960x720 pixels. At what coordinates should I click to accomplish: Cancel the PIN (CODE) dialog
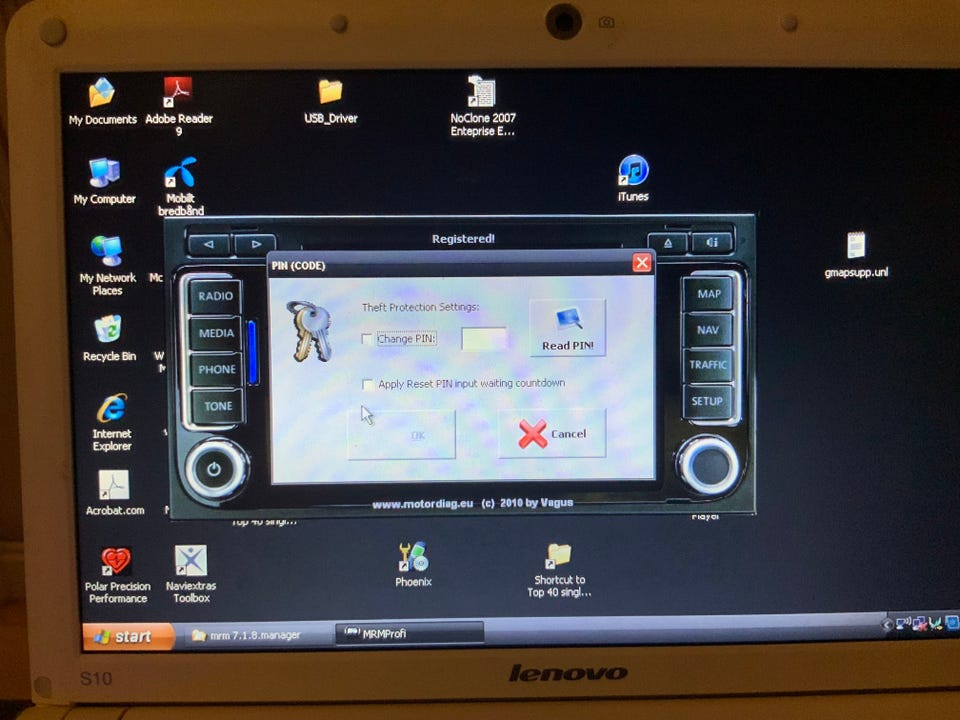[552, 433]
